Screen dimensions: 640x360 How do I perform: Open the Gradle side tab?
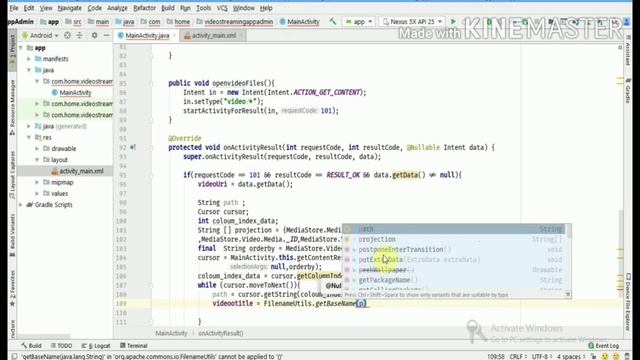(x=628, y=91)
